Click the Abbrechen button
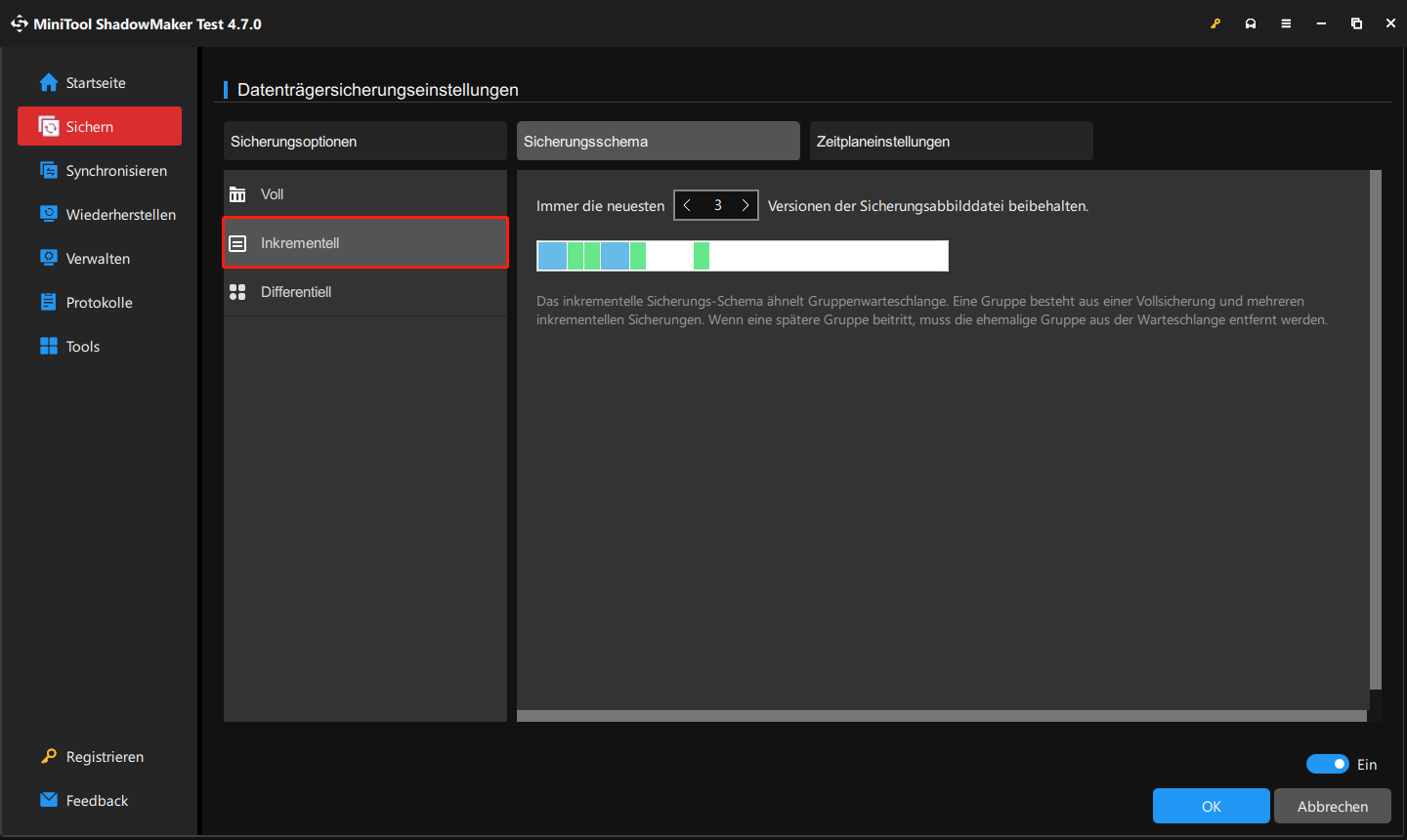This screenshot has width=1407, height=840. tap(1333, 806)
